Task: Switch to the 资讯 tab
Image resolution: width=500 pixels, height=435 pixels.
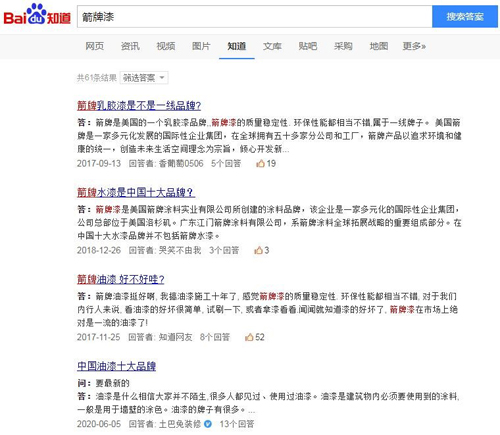Action: [130, 46]
